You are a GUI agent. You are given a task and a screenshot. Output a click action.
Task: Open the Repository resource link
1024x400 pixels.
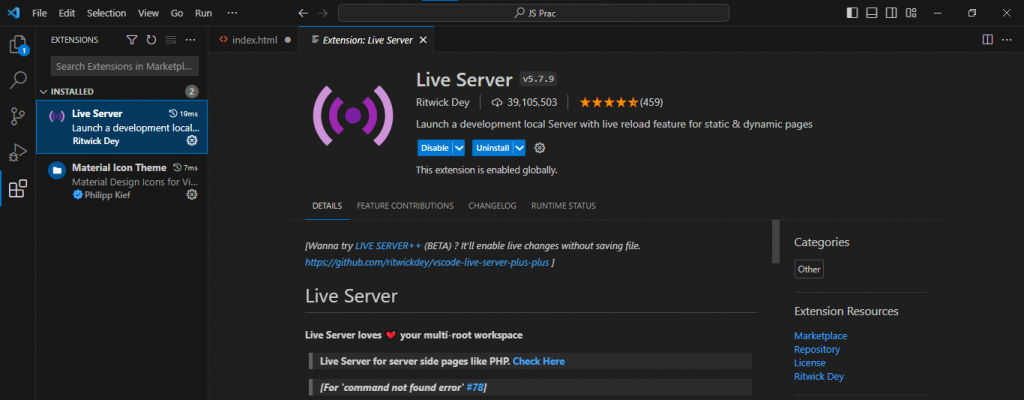pyautogui.click(x=817, y=350)
